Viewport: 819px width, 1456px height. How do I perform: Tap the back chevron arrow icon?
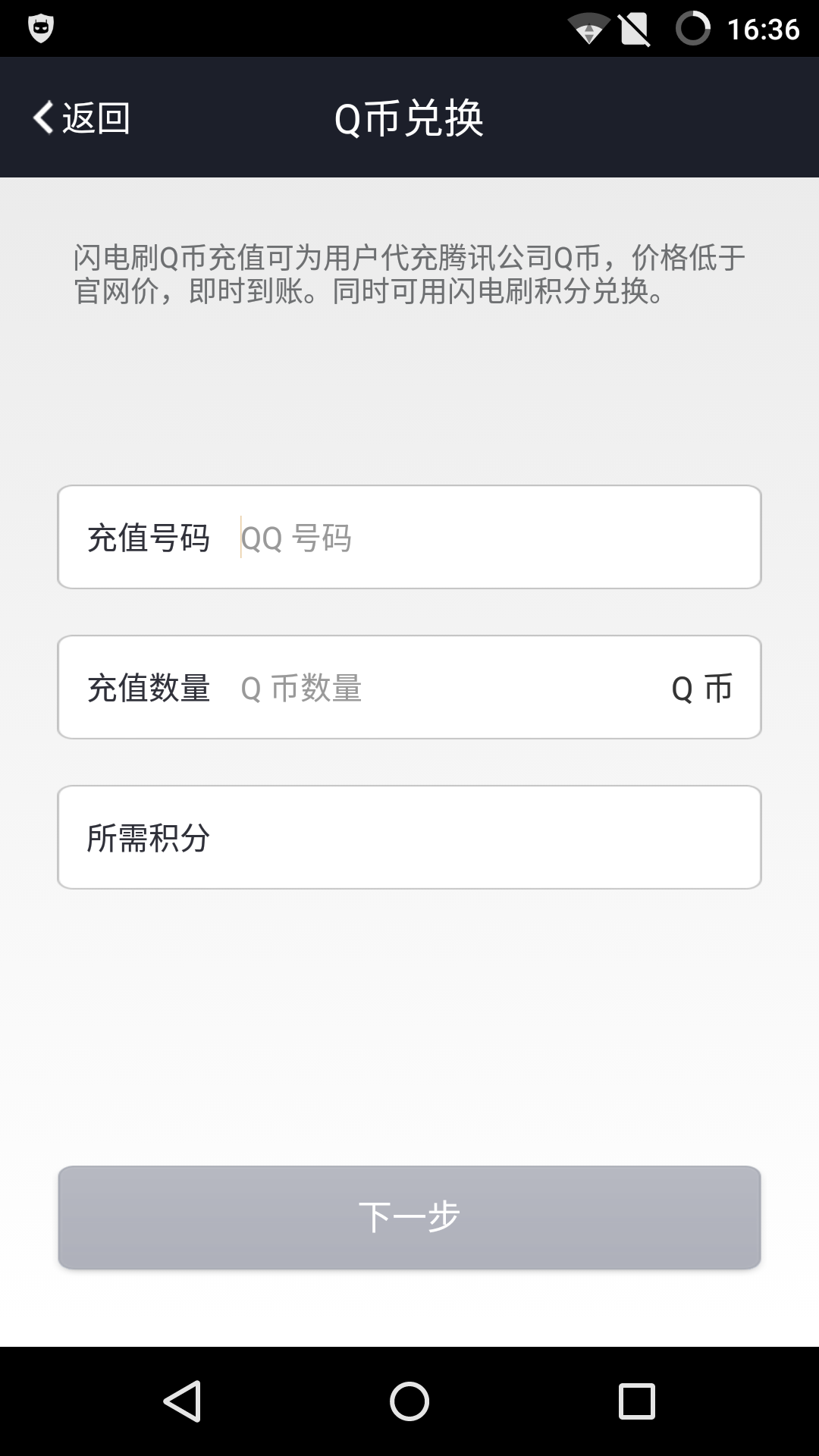click(43, 118)
